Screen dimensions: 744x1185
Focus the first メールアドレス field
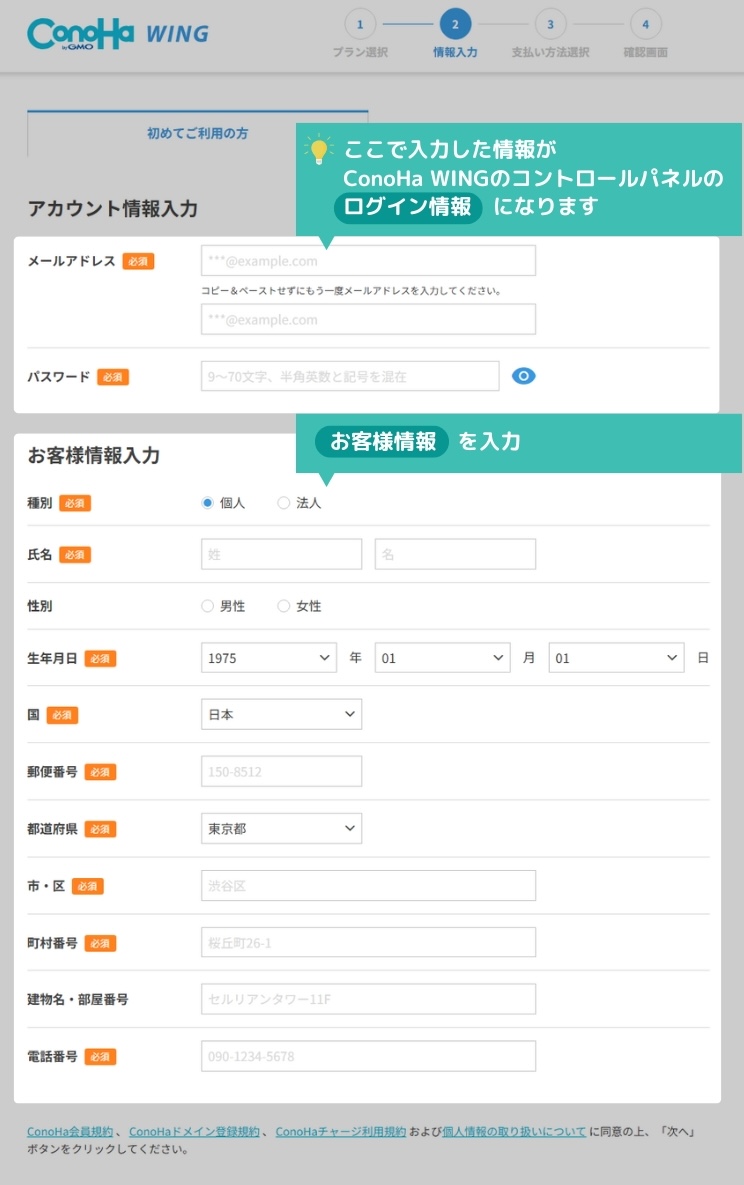pos(368,261)
